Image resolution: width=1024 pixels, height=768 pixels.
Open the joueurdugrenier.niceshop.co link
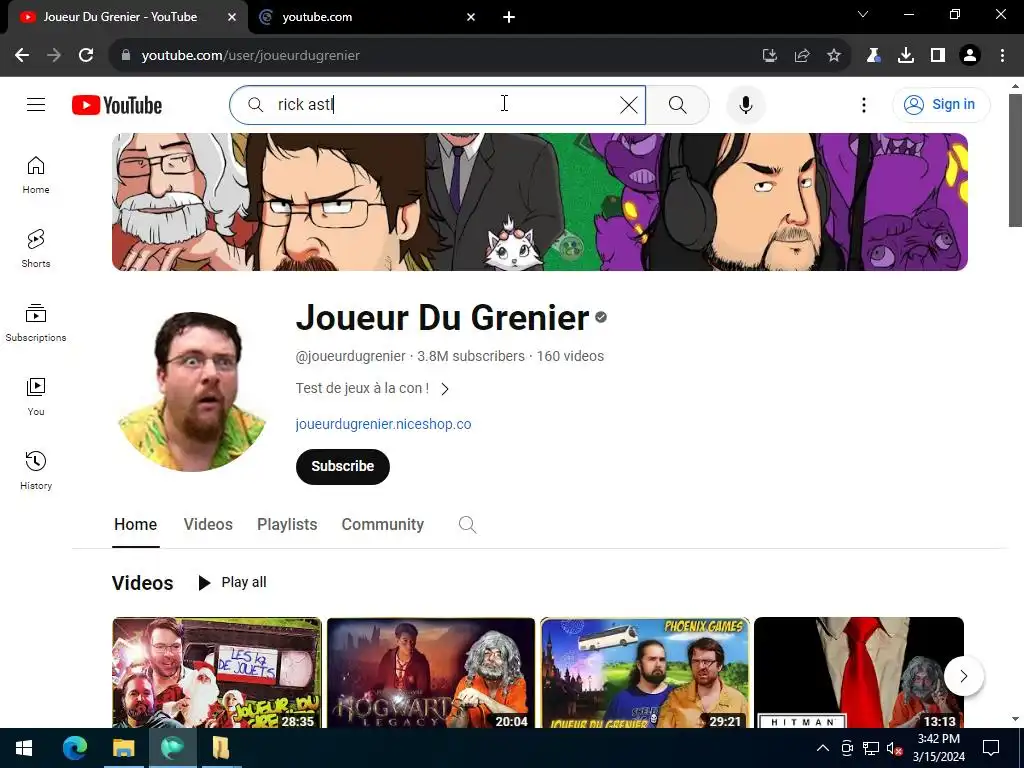point(383,424)
